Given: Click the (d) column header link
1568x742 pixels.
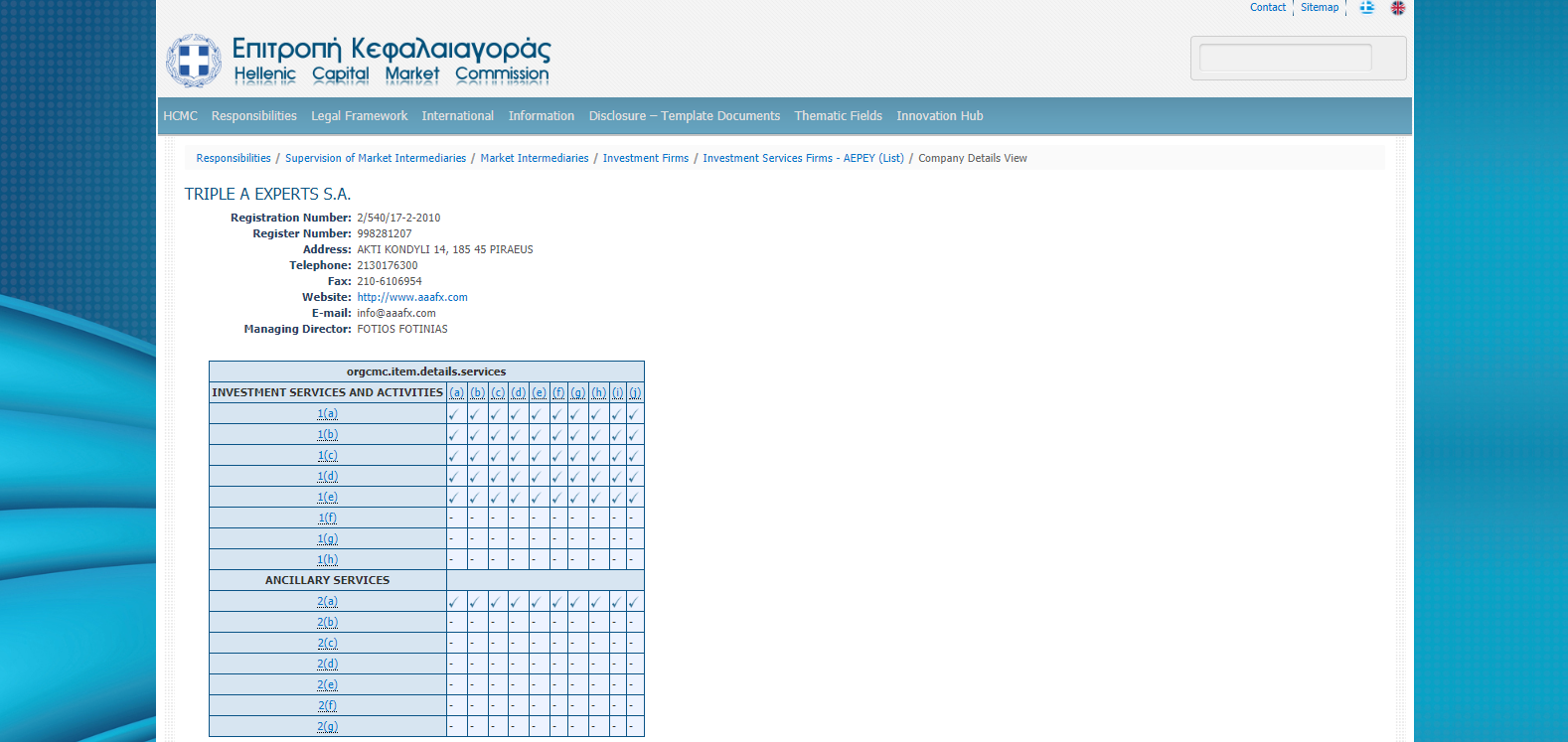Looking at the screenshot, I should pos(519,392).
